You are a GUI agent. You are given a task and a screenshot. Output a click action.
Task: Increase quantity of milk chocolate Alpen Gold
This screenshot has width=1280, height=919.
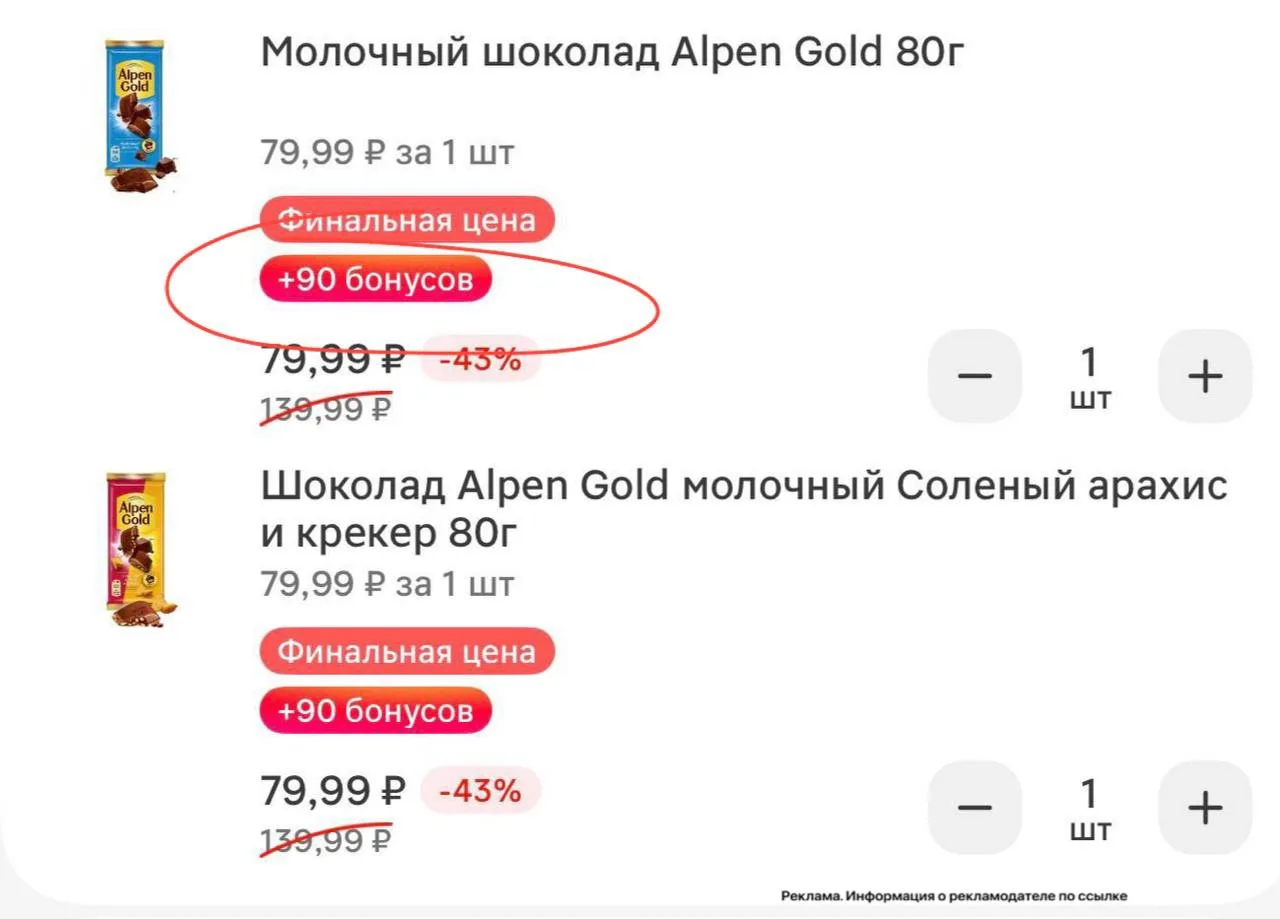1205,376
